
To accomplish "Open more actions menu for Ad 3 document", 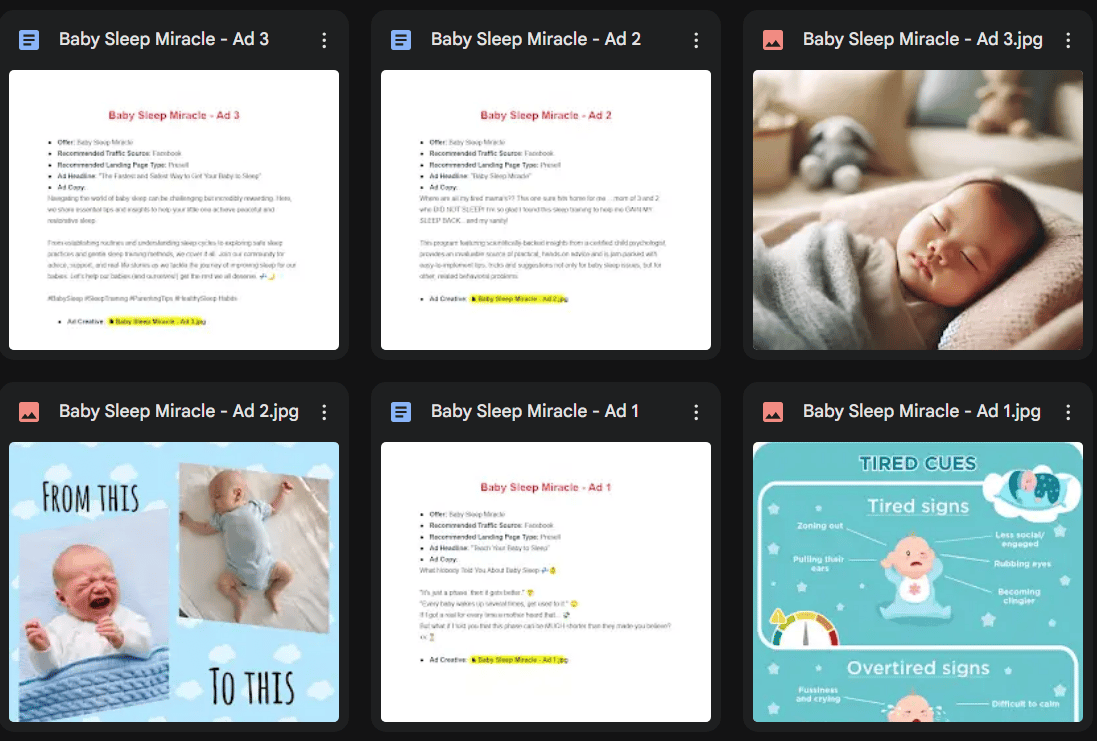I will click(x=324, y=40).
